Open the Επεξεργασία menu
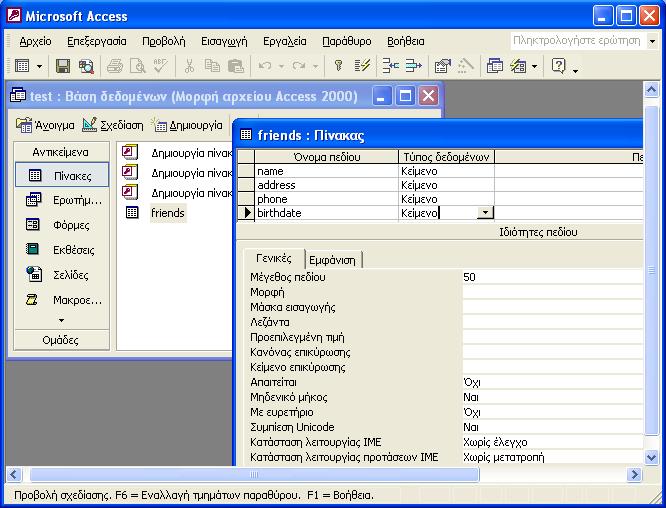Screen dimensions: 666x508 click(x=97, y=41)
